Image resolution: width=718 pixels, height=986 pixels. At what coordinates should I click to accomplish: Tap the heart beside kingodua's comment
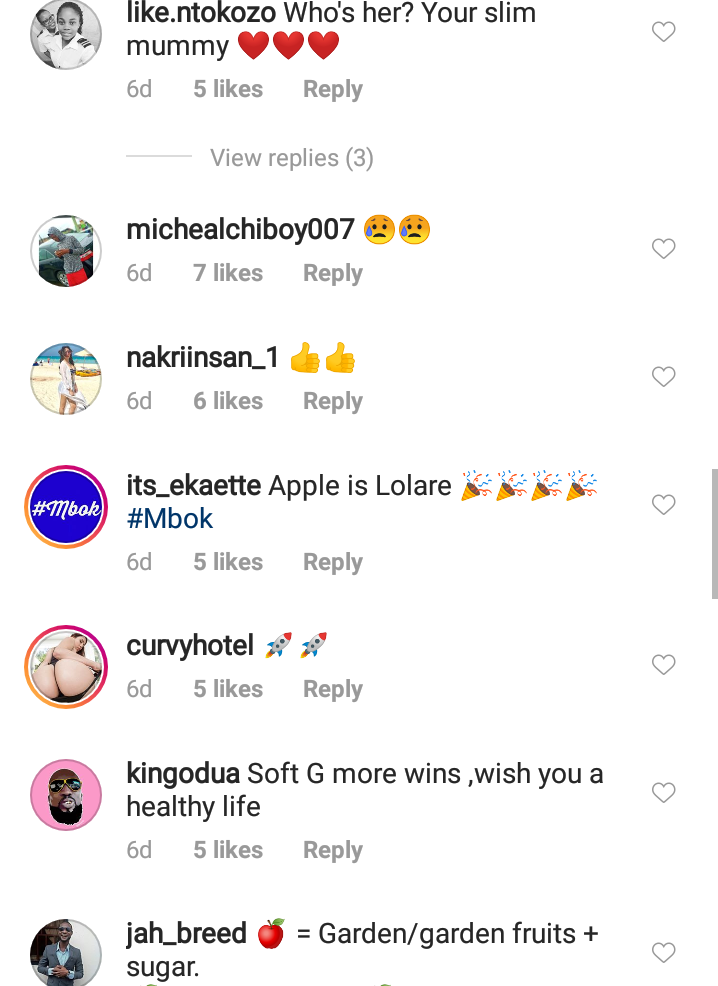click(663, 792)
